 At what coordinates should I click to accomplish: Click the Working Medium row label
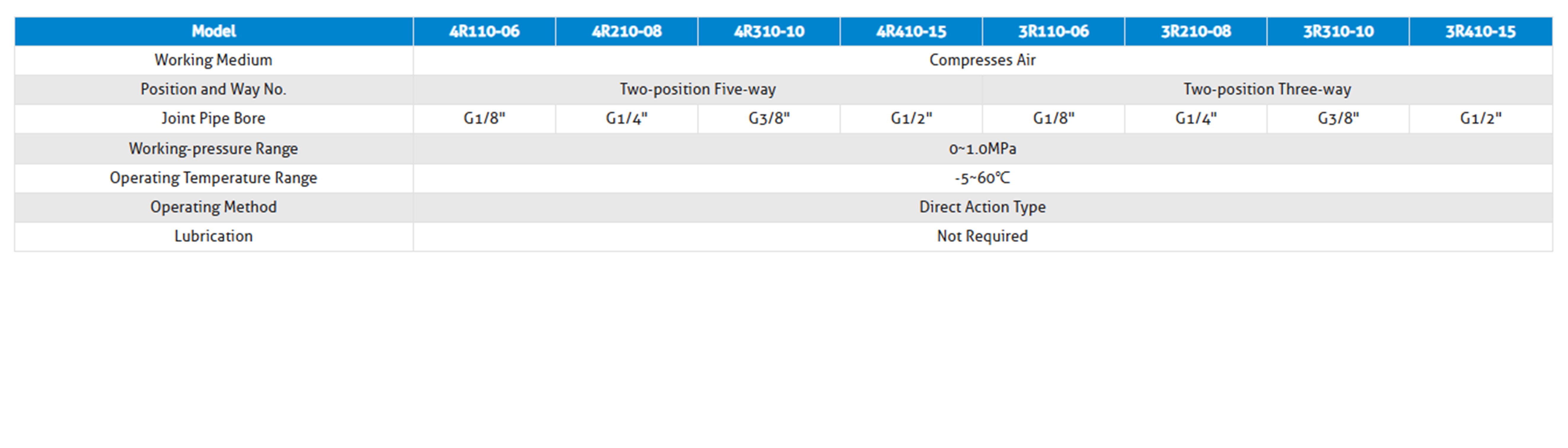point(214,60)
